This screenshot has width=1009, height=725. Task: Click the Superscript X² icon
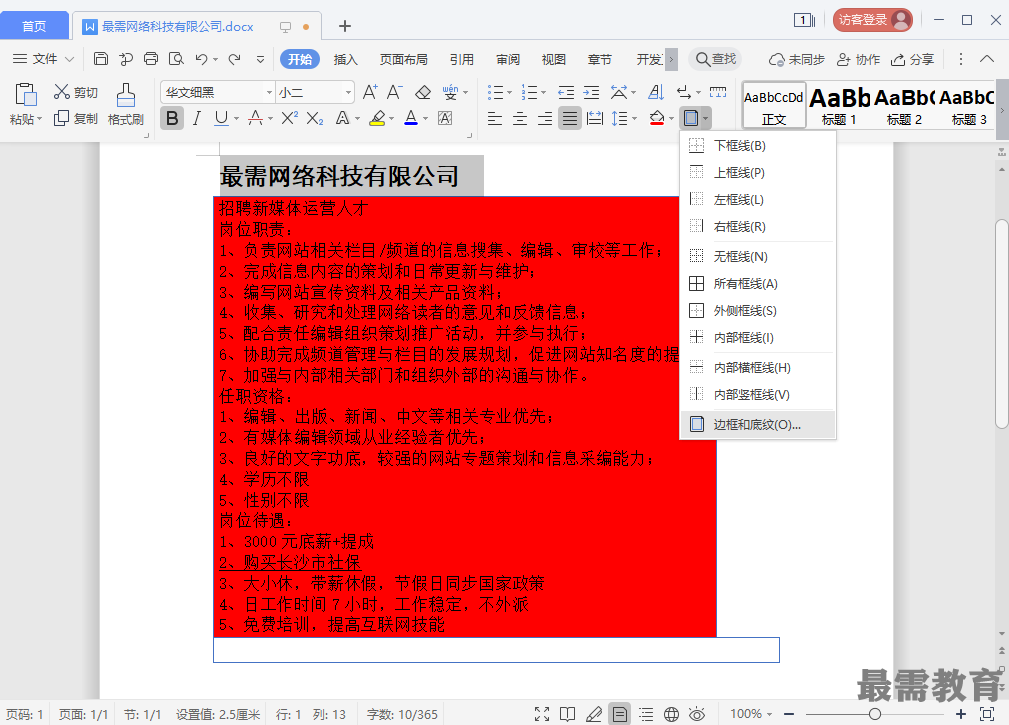[290, 118]
